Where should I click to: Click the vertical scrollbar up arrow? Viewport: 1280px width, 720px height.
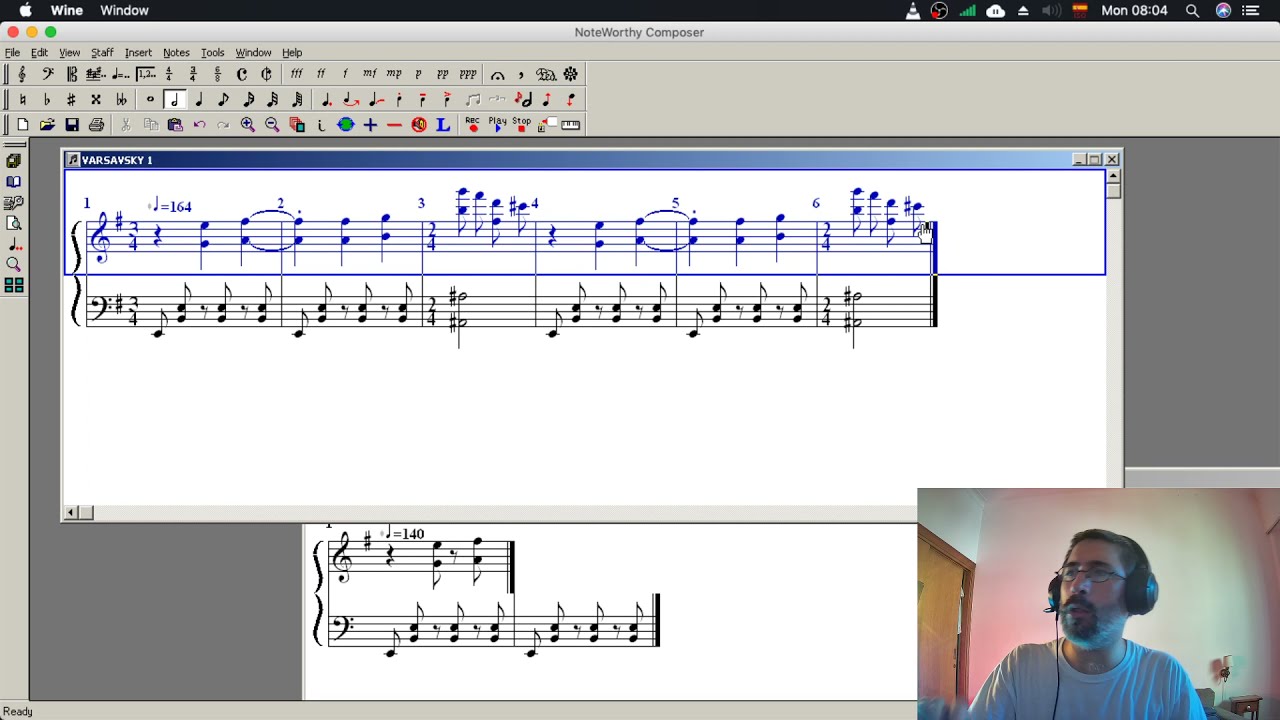tap(1113, 177)
